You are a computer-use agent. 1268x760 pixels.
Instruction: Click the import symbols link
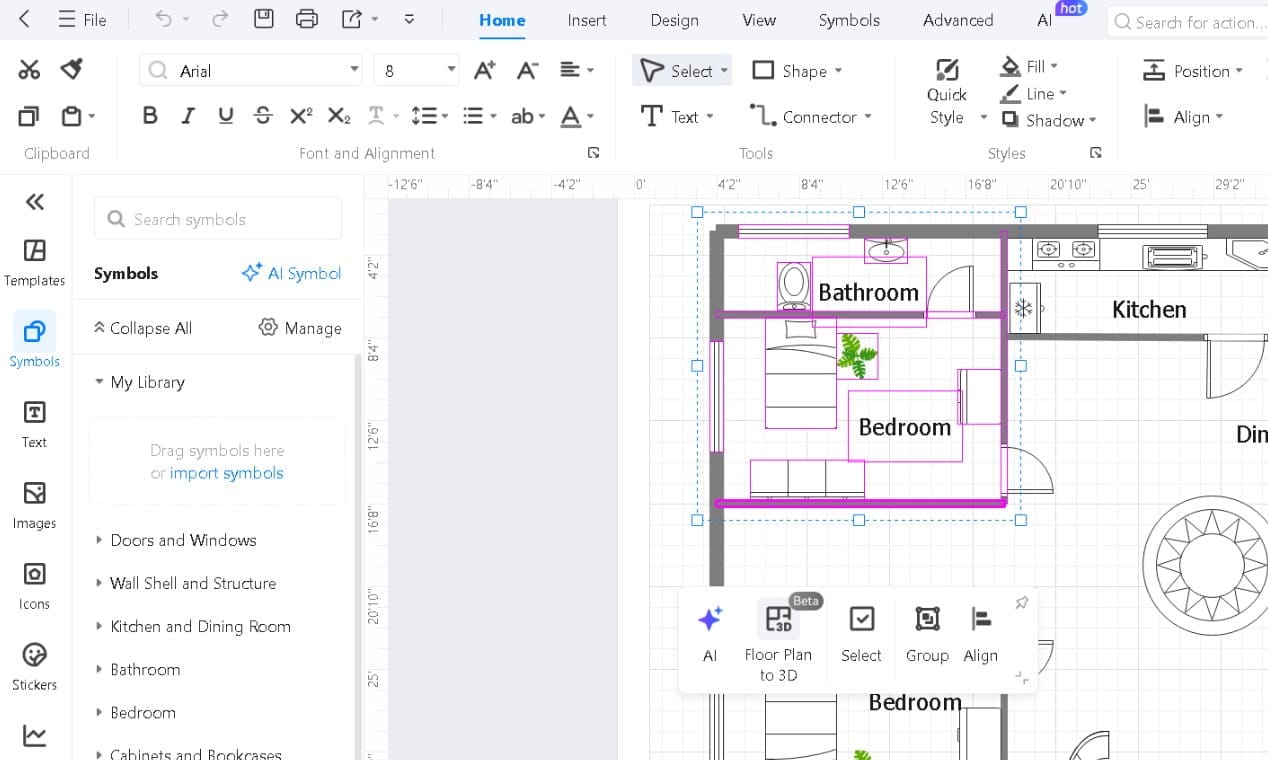tap(226, 473)
